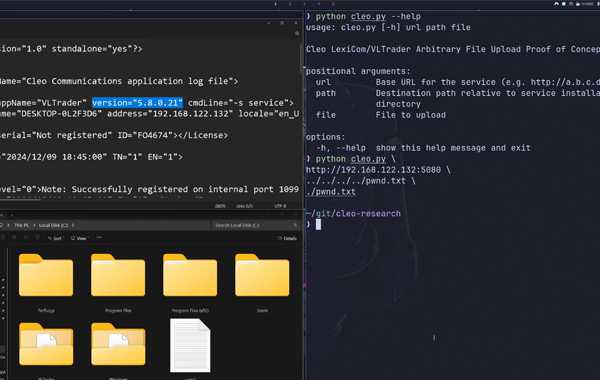Toggle the Details pane button

[287, 238]
